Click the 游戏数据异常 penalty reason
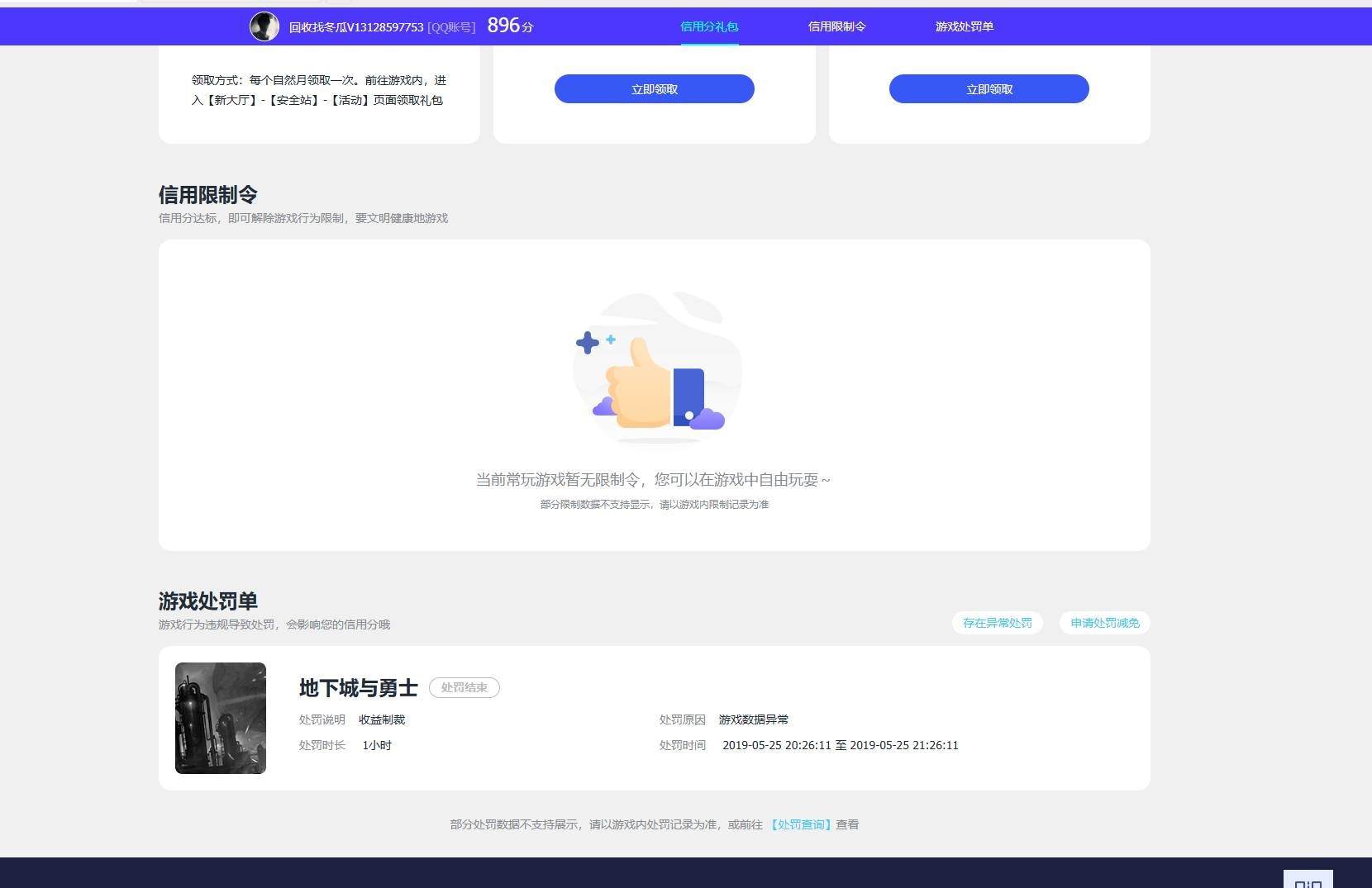Image resolution: width=1372 pixels, height=888 pixels. [x=754, y=719]
